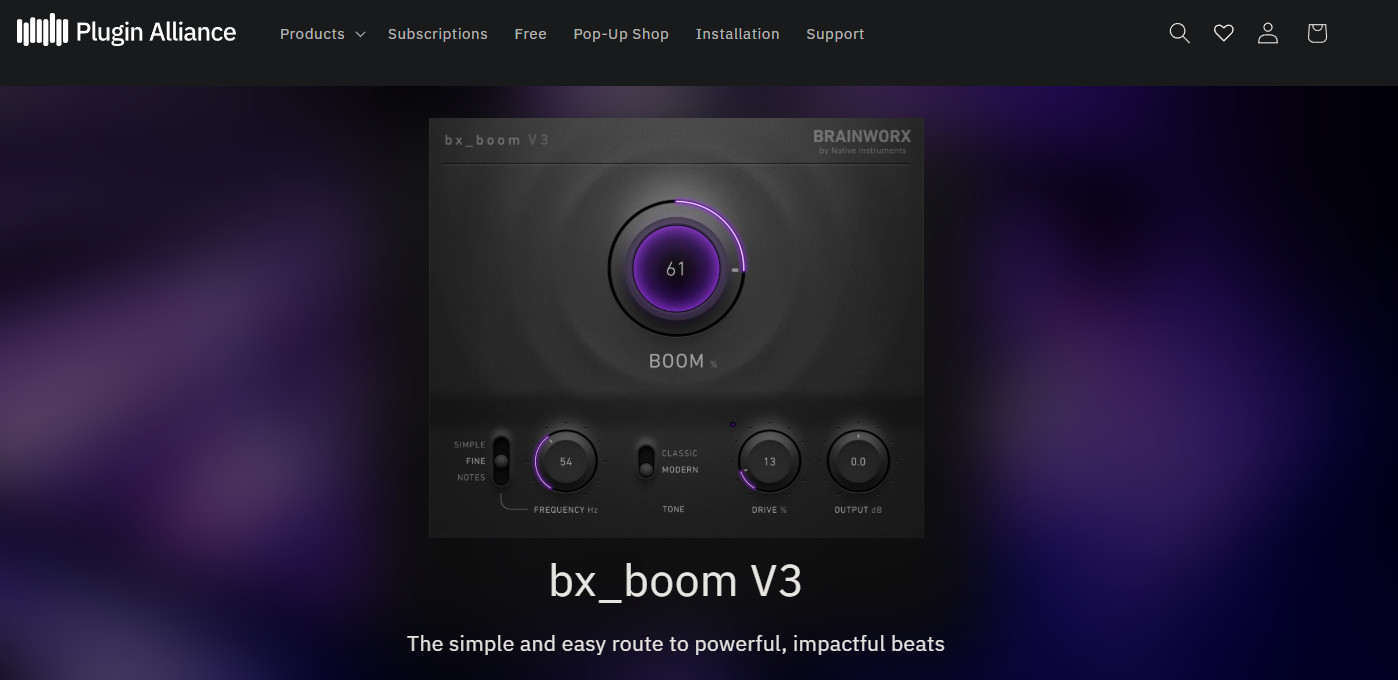Open the user account icon
The image size is (1398, 680).
point(1268,33)
